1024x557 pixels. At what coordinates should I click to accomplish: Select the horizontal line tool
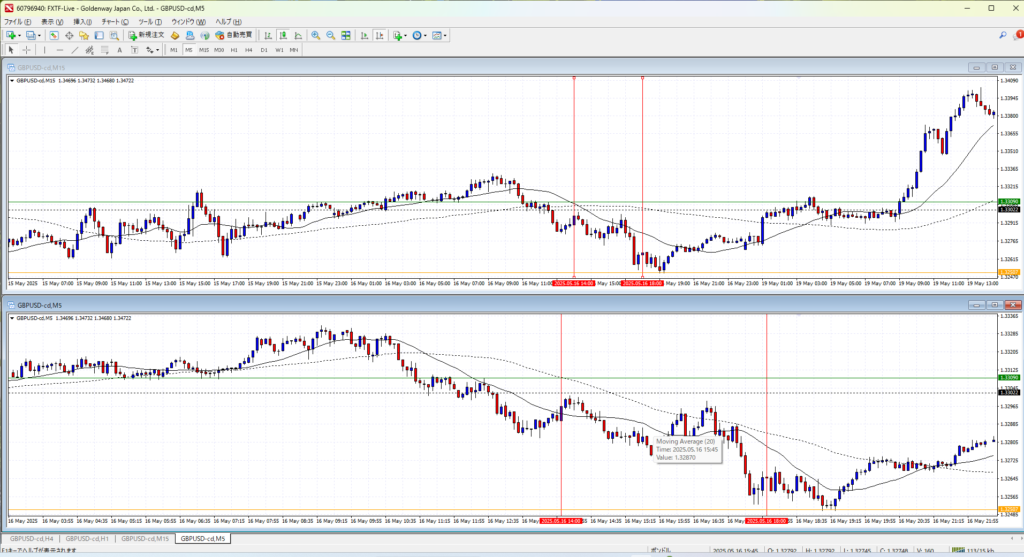point(60,49)
